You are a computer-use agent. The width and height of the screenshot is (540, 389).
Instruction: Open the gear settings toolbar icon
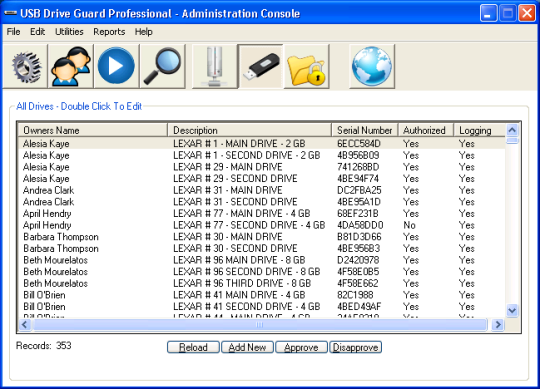tap(25, 66)
